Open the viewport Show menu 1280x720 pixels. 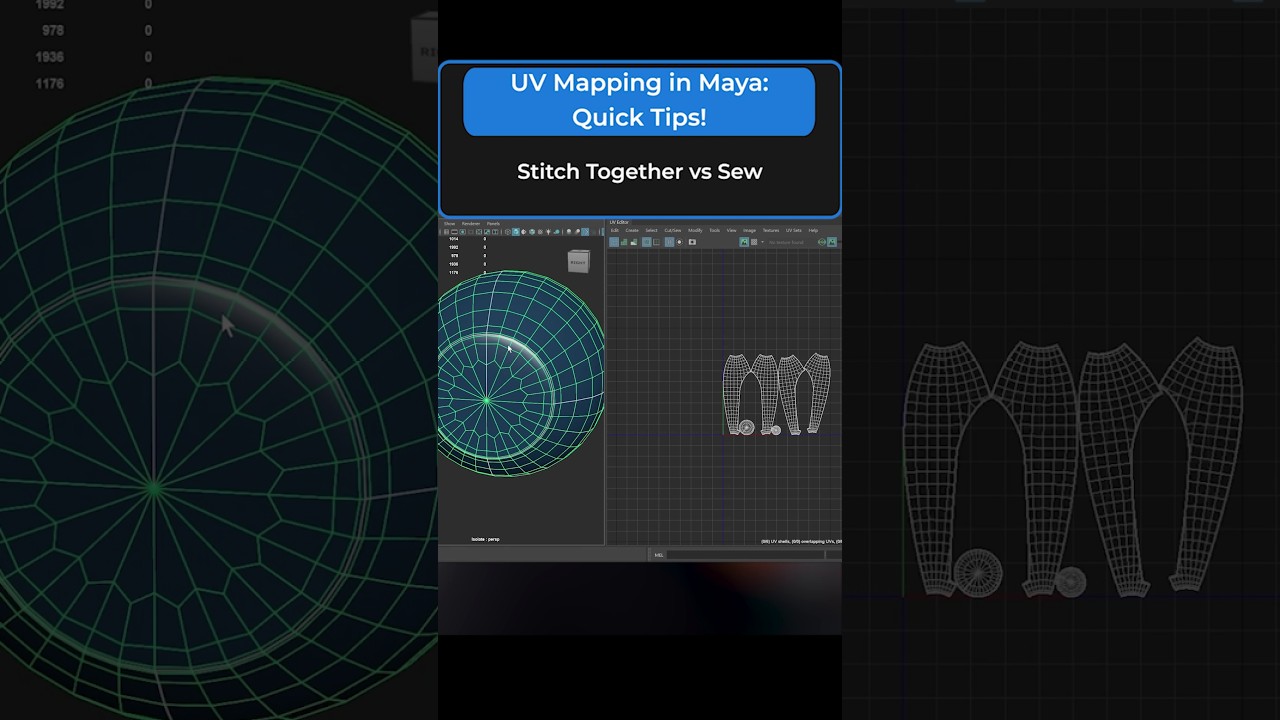[449, 224]
